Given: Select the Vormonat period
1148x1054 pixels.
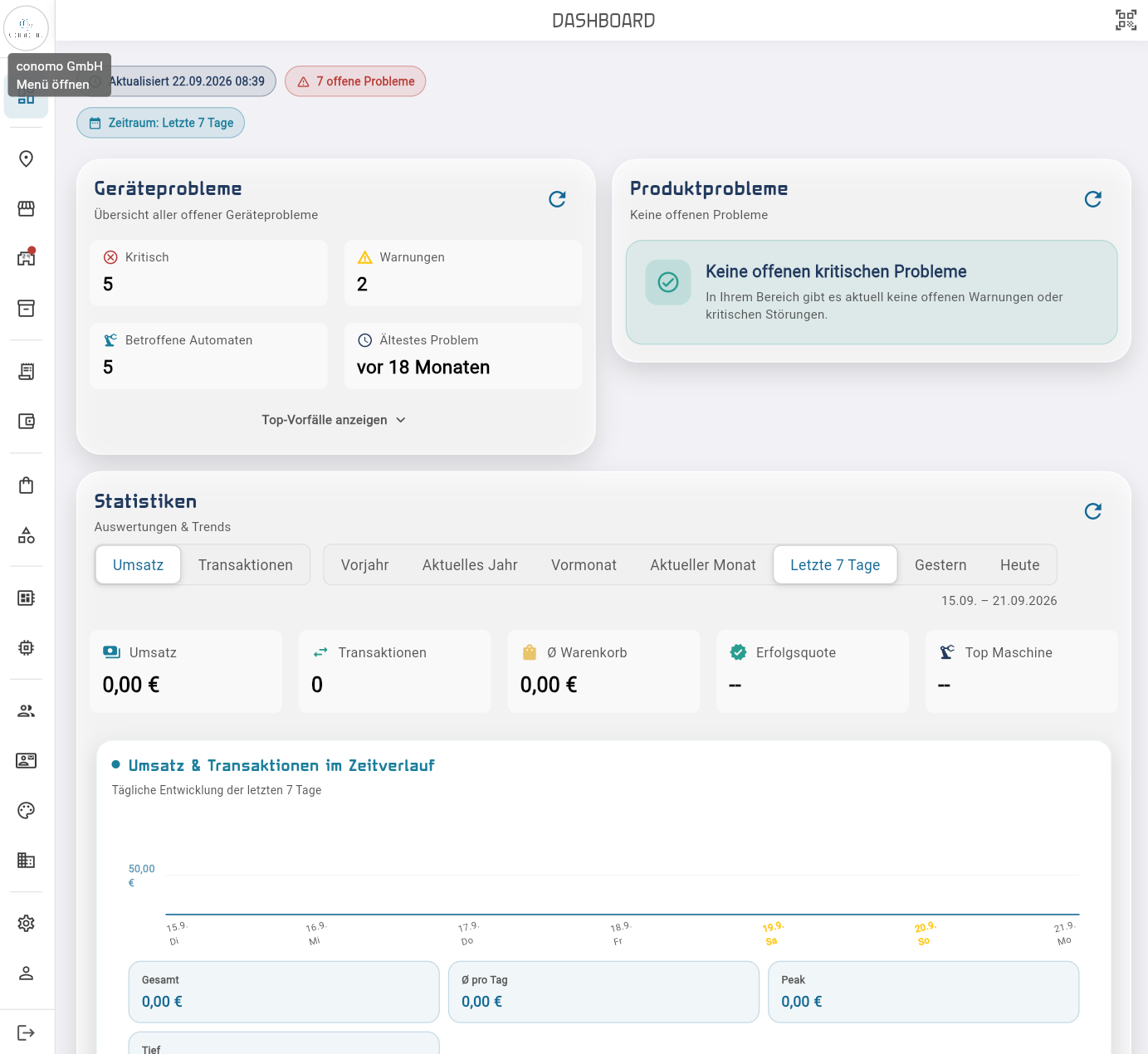Looking at the screenshot, I should click(584, 565).
